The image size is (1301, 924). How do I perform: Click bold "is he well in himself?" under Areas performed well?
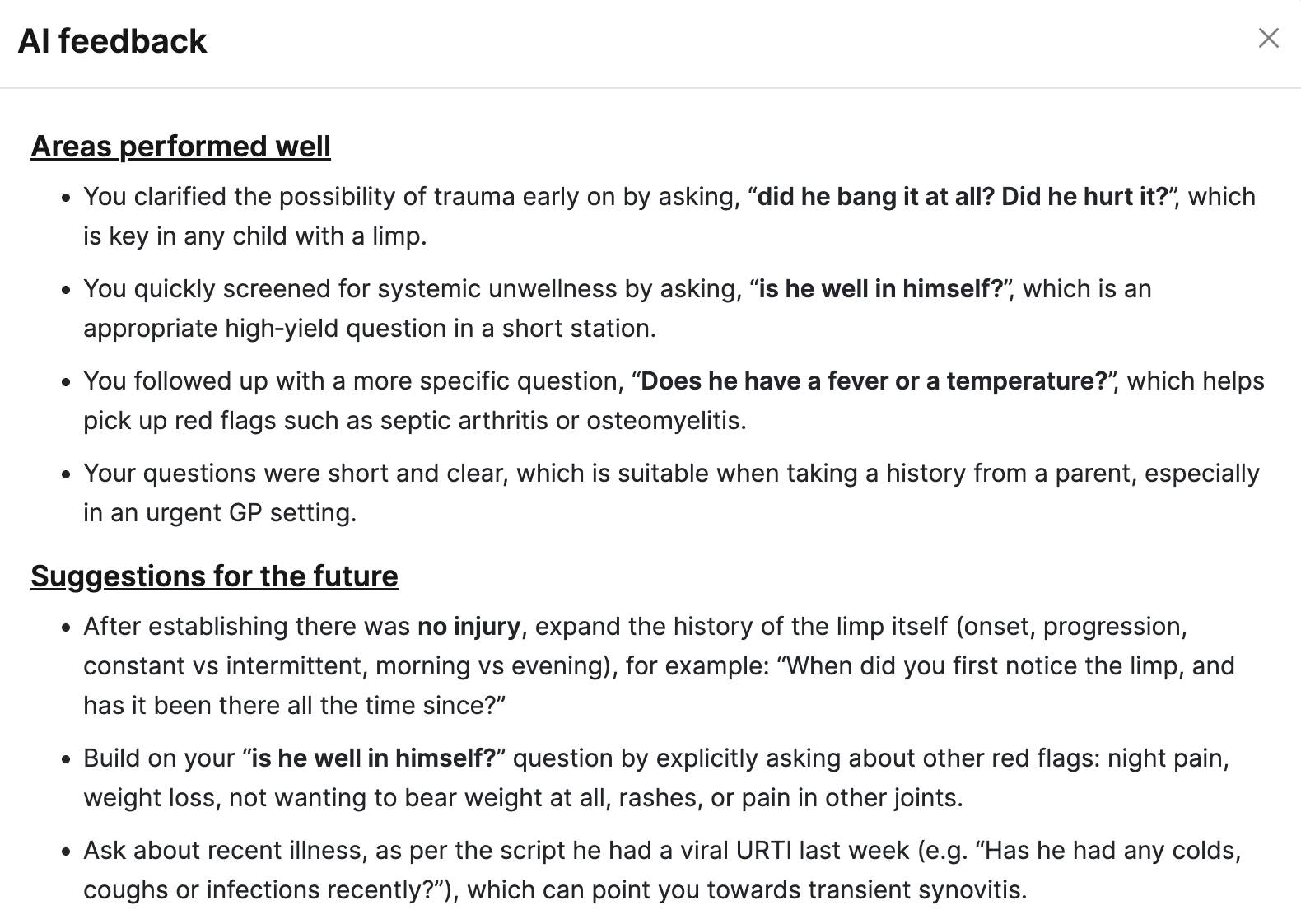point(880,289)
